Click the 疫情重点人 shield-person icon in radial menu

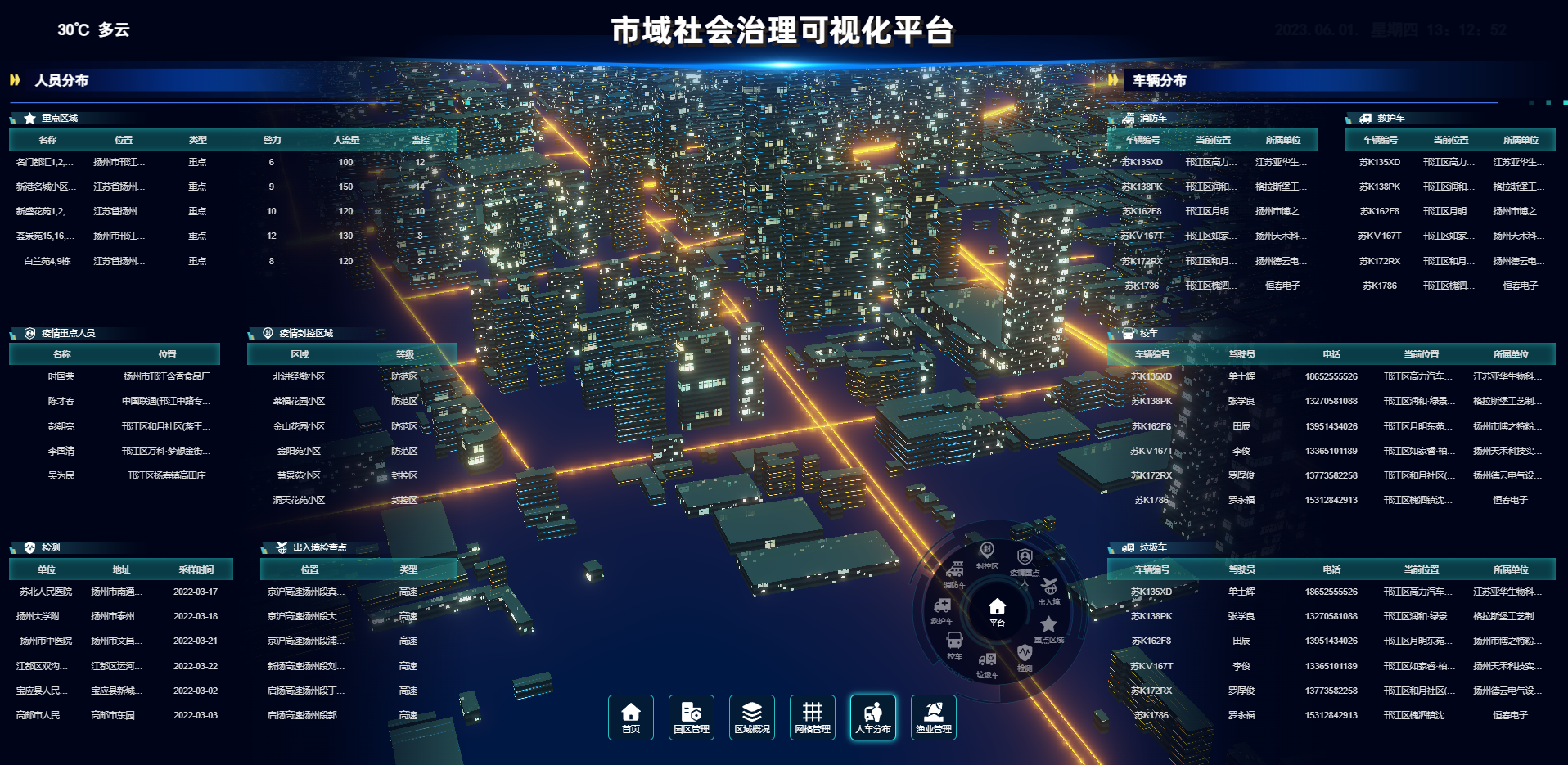1025,558
